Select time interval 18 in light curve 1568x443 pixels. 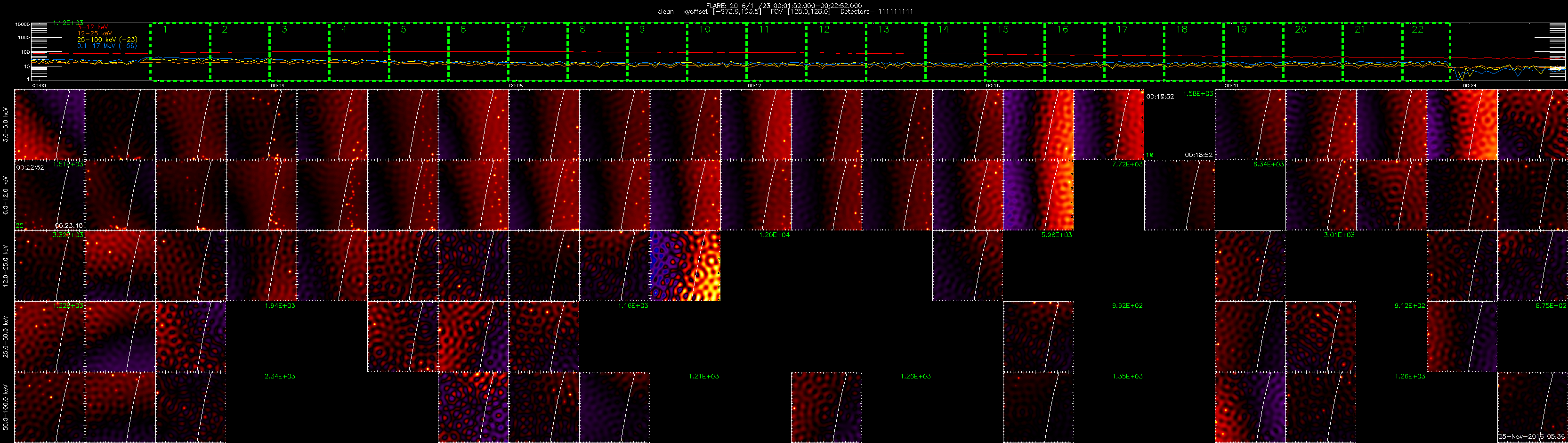[1194, 52]
